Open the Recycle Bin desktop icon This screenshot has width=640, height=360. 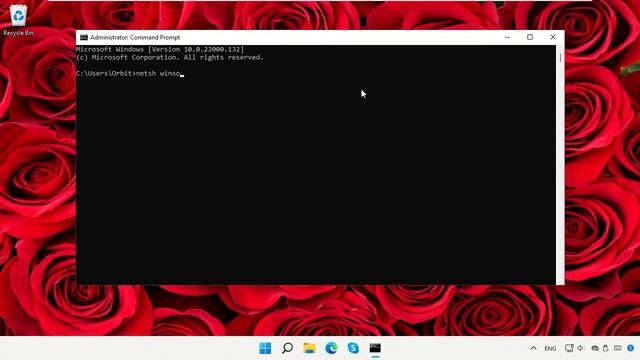(x=18, y=20)
